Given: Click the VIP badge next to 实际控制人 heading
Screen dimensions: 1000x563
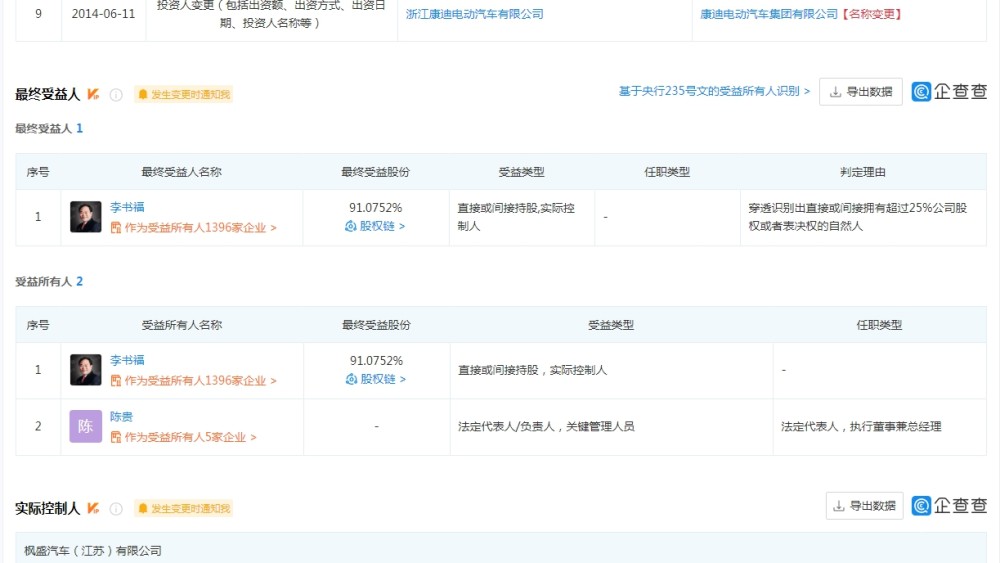Looking at the screenshot, I should tap(93, 508).
